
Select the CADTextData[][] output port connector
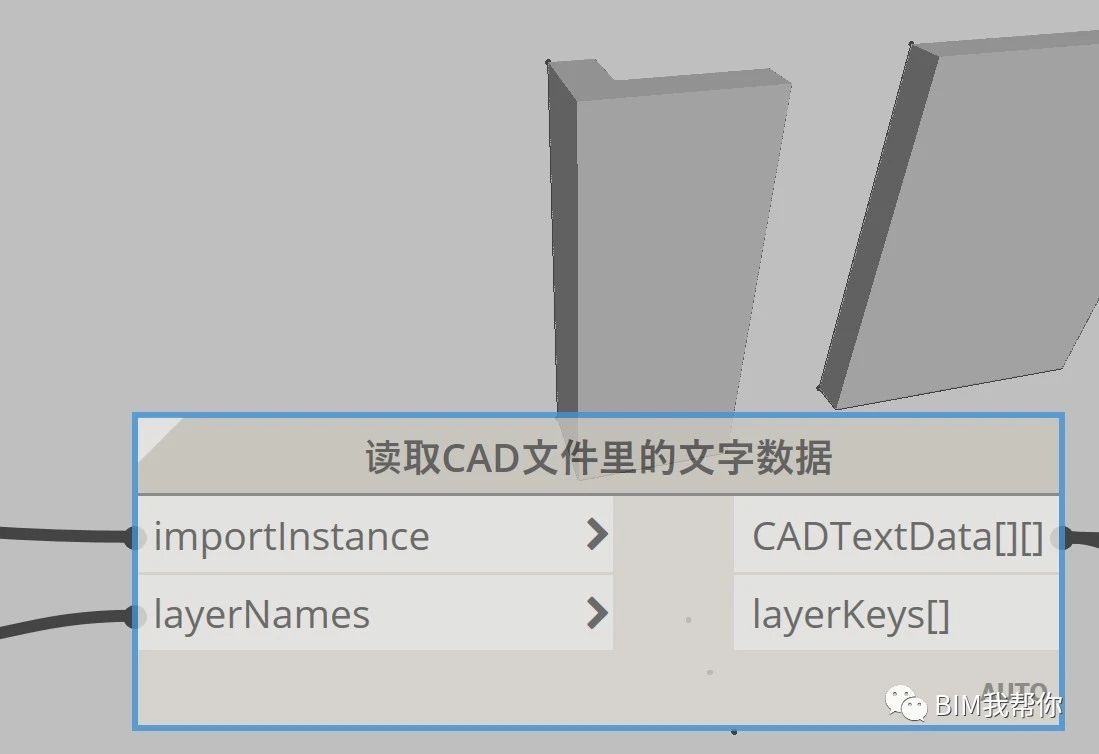(1063, 537)
